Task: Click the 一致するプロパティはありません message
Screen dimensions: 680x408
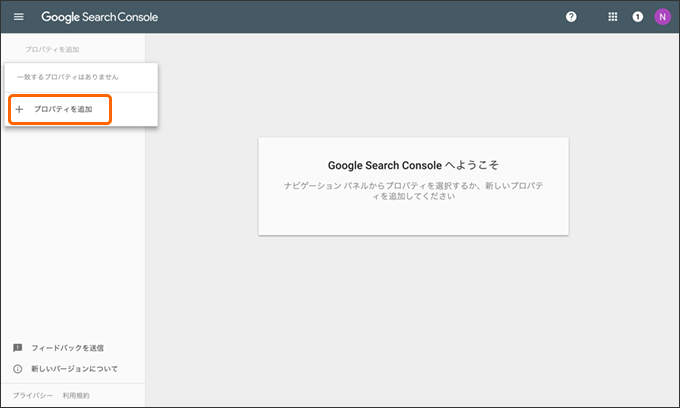Action: (68, 77)
